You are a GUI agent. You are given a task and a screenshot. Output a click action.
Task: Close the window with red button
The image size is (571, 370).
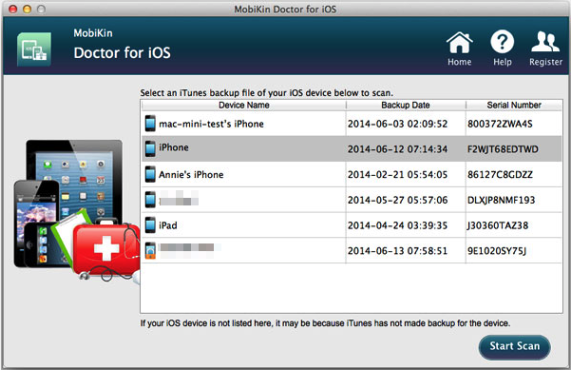(x=13, y=9)
